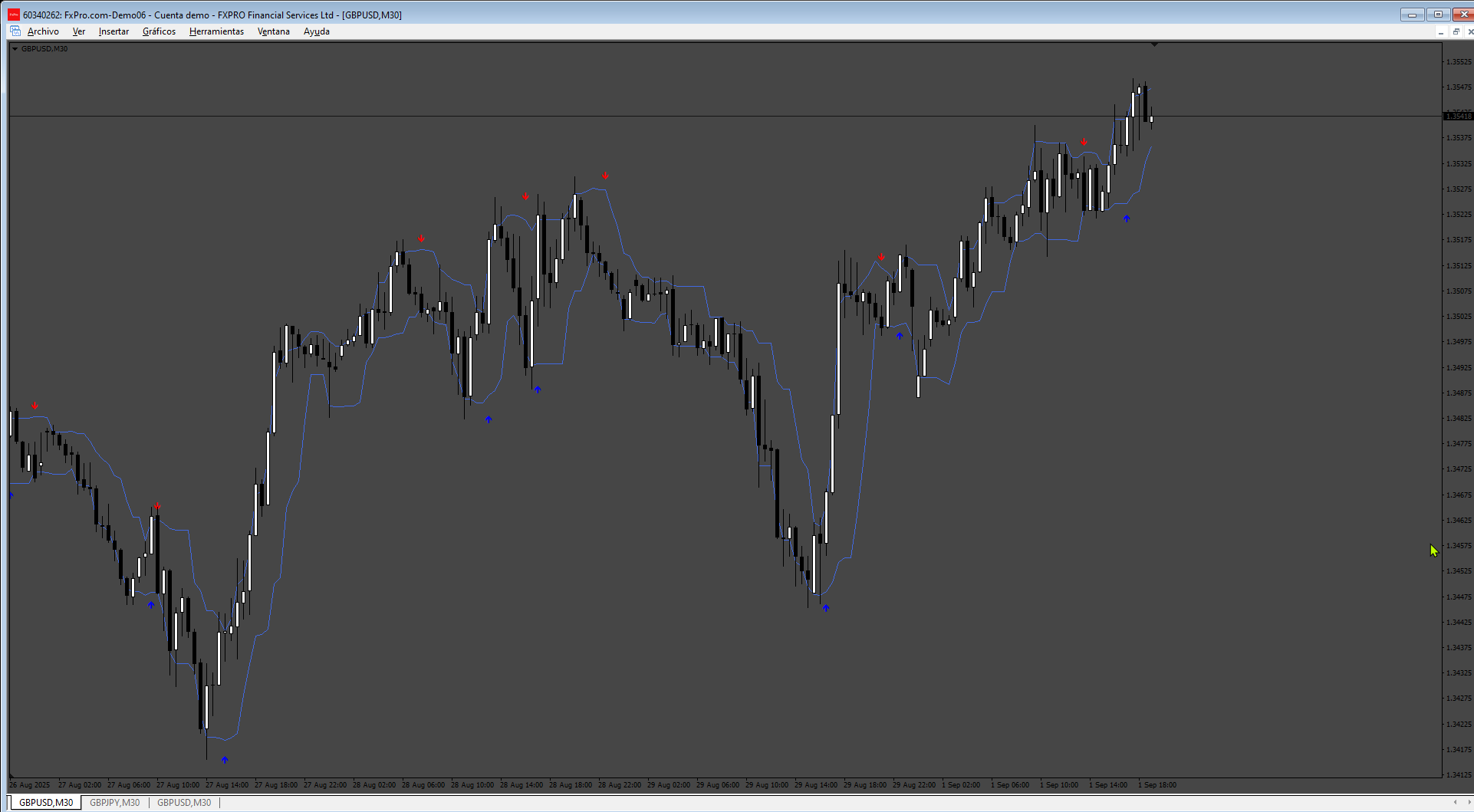The height and width of the screenshot is (812, 1474).
Task: Click the '28 Aug 14:00' time axis label
Action: [521, 785]
